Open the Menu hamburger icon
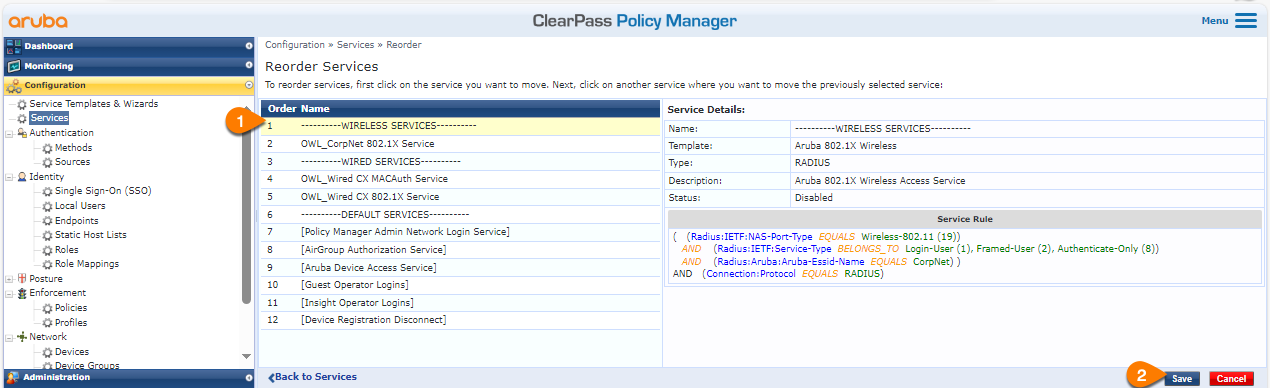Screen dimensions: 1270x388 tap(1246, 20)
